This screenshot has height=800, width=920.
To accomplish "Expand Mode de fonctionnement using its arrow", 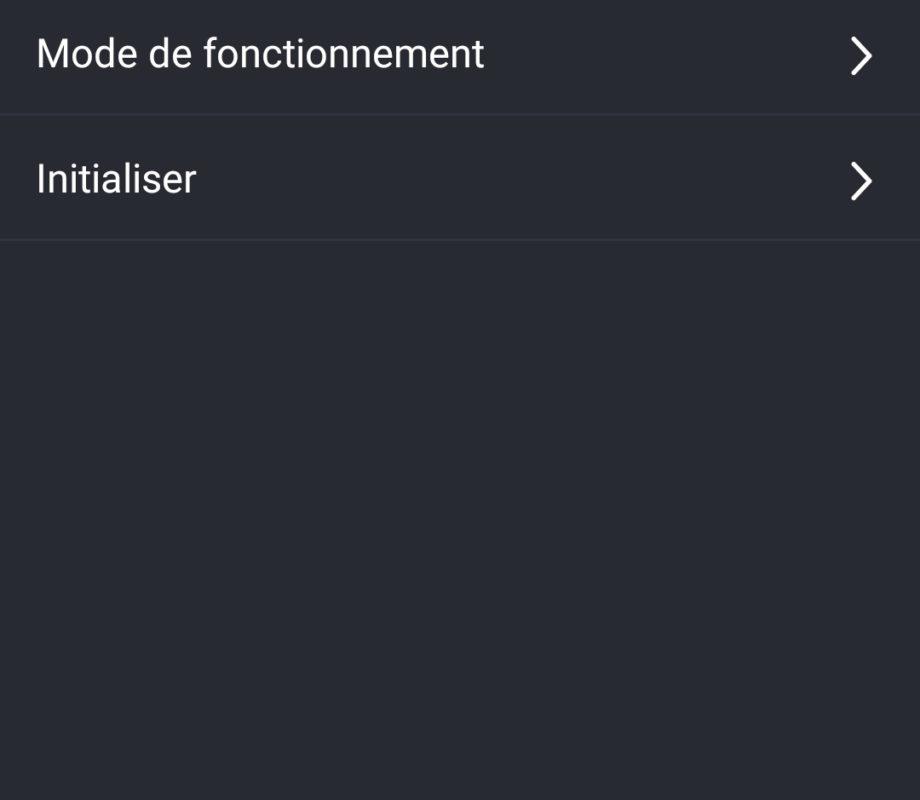I will (x=861, y=56).
